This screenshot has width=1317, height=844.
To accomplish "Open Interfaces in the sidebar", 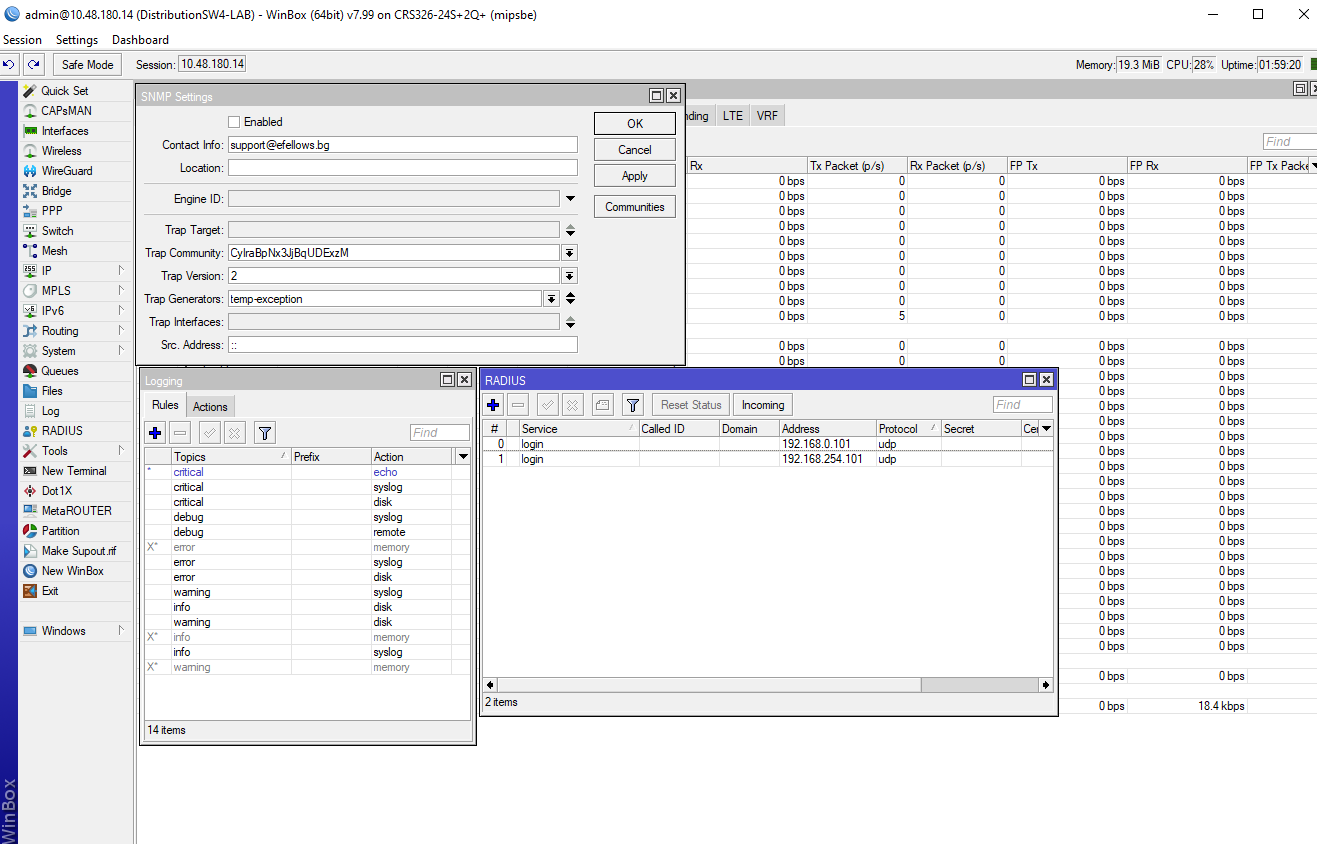I will pyautogui.click(x=65, y=131).
